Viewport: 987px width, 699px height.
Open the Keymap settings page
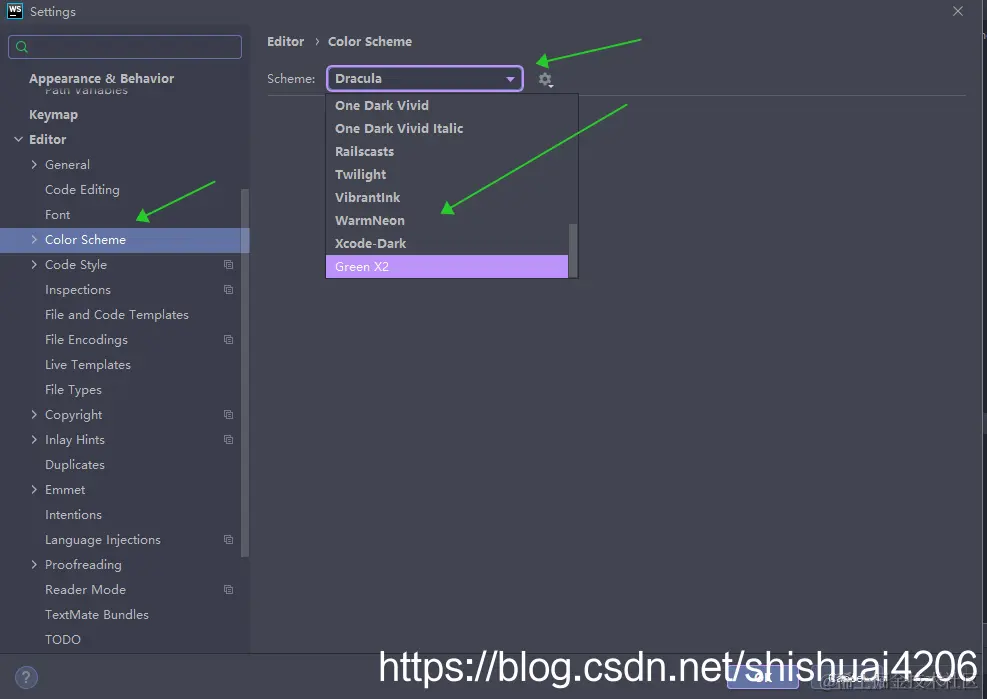(x=54, y=115)
